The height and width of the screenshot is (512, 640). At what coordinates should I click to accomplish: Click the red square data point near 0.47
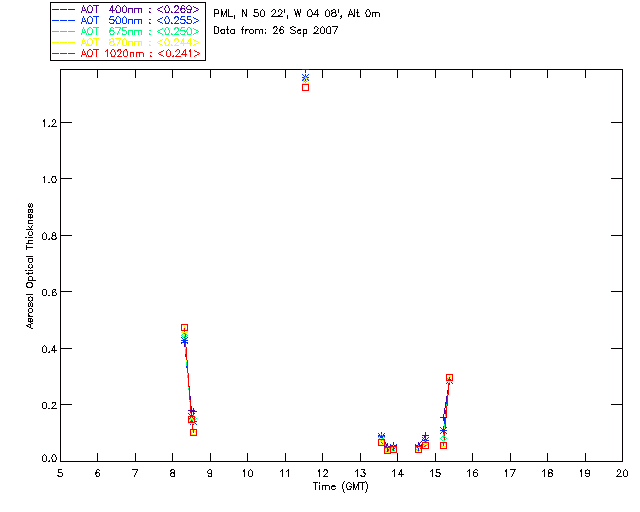click(x=184, y=328)
